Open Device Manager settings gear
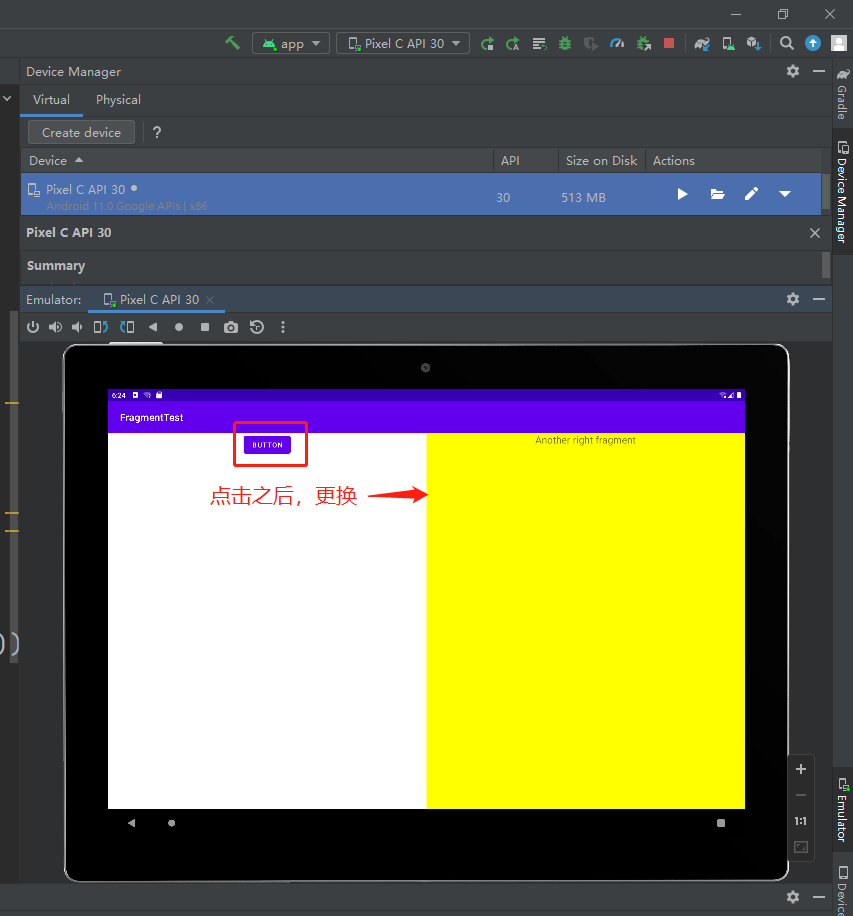Image resolution: width=853 pixels, height=916 pixels. click(x=793, y=71)
